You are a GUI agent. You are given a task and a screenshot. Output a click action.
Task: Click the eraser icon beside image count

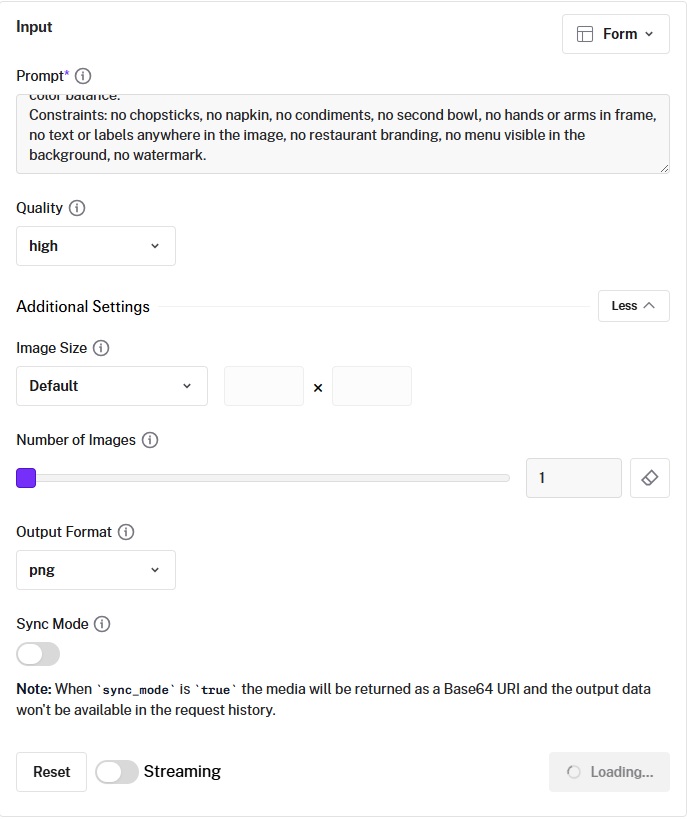(649, 478)
